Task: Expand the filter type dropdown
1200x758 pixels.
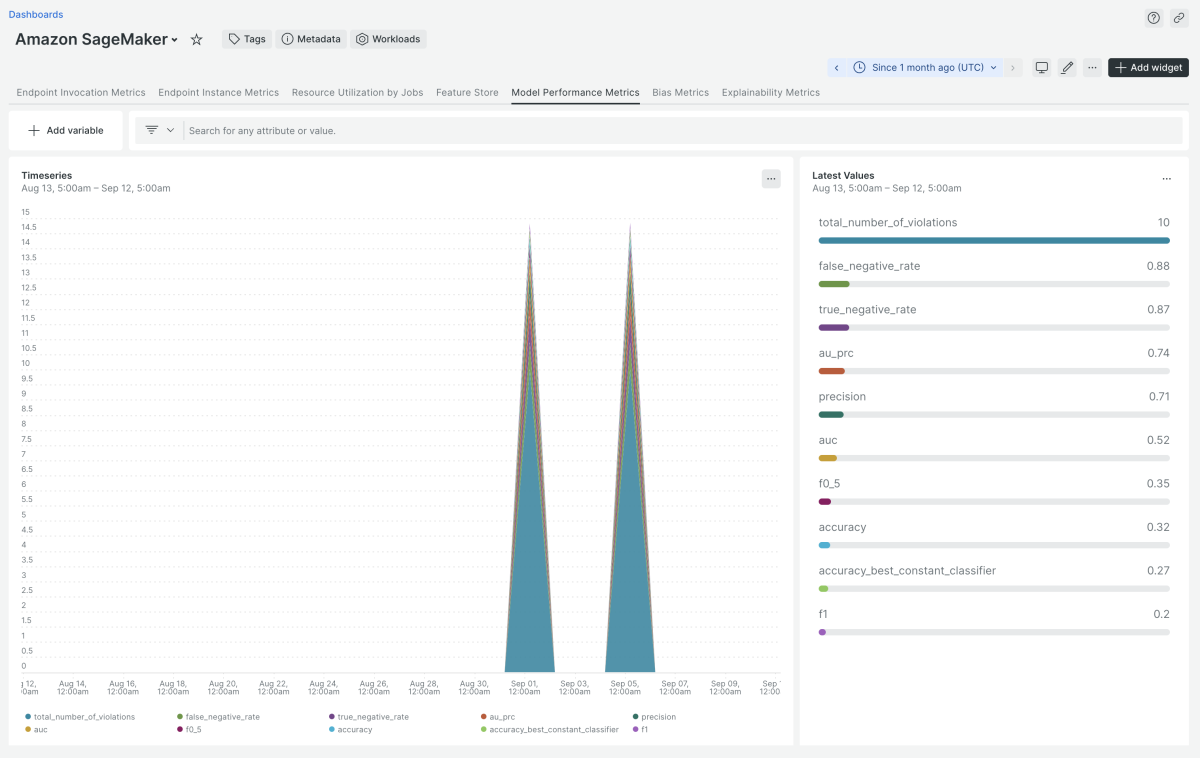Action: [159, 130]
